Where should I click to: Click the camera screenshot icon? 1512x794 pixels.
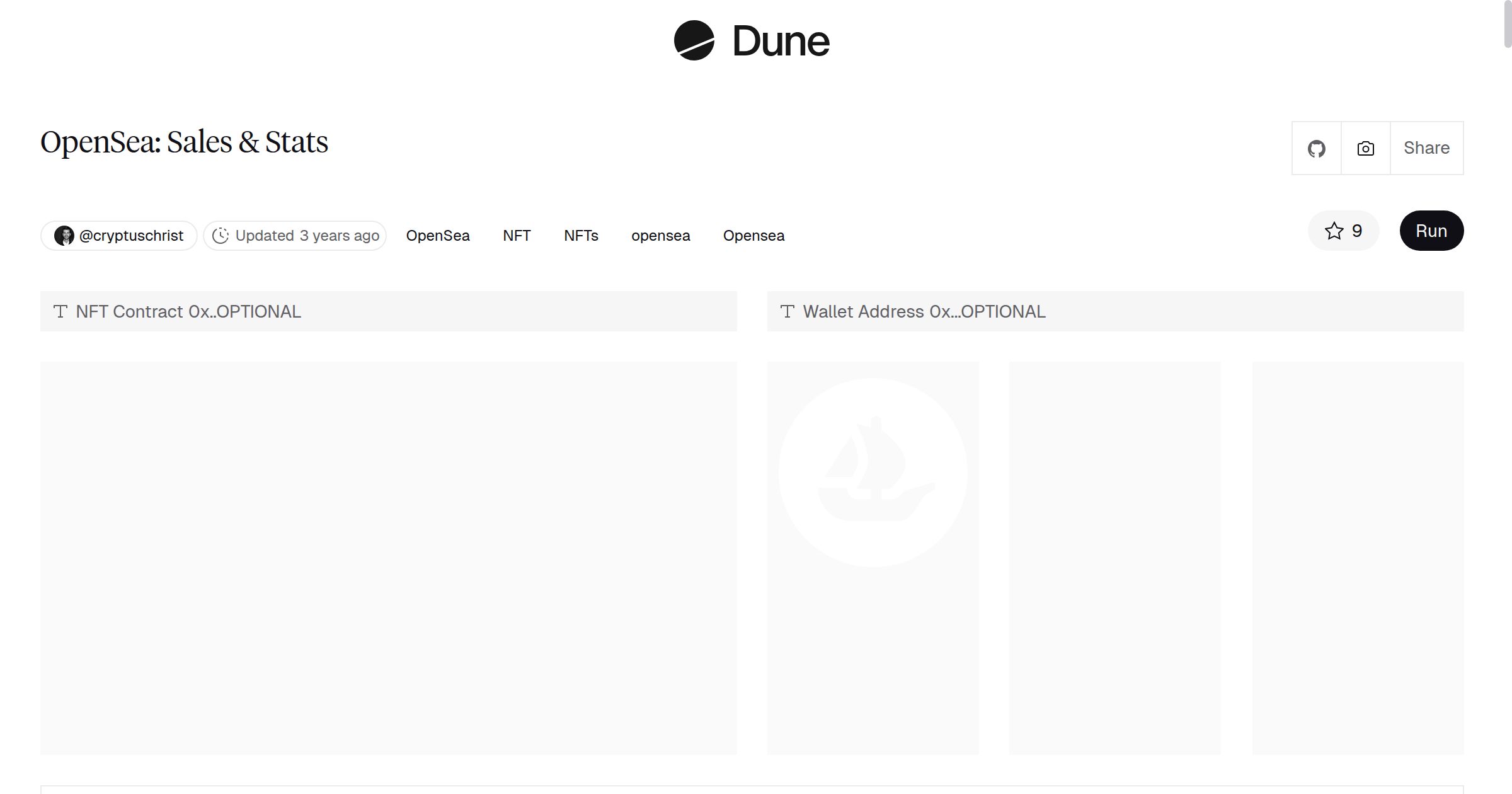[1365, 148]
